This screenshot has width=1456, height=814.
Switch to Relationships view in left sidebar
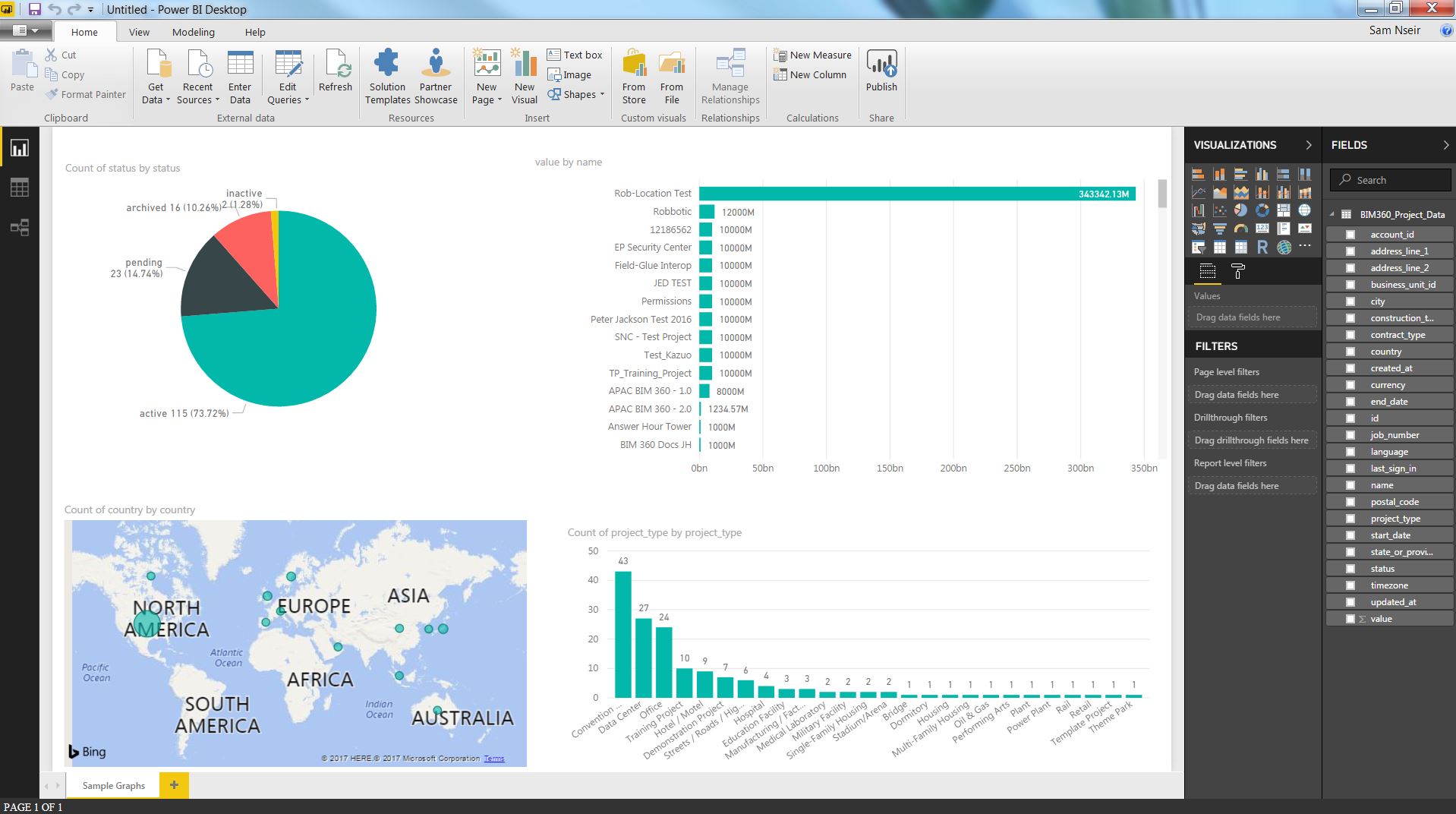click(19, 227)
